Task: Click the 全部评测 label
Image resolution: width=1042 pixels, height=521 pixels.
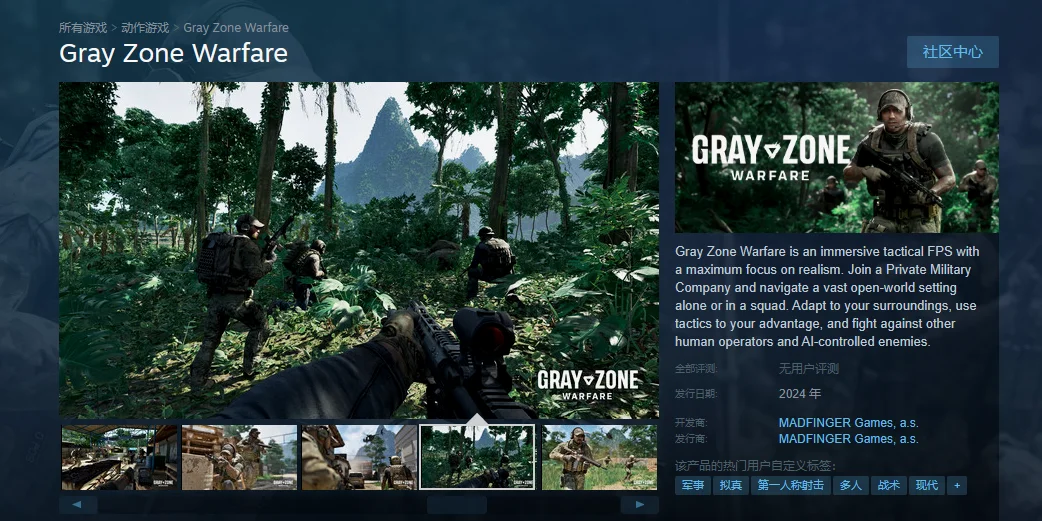Action: 696,369
